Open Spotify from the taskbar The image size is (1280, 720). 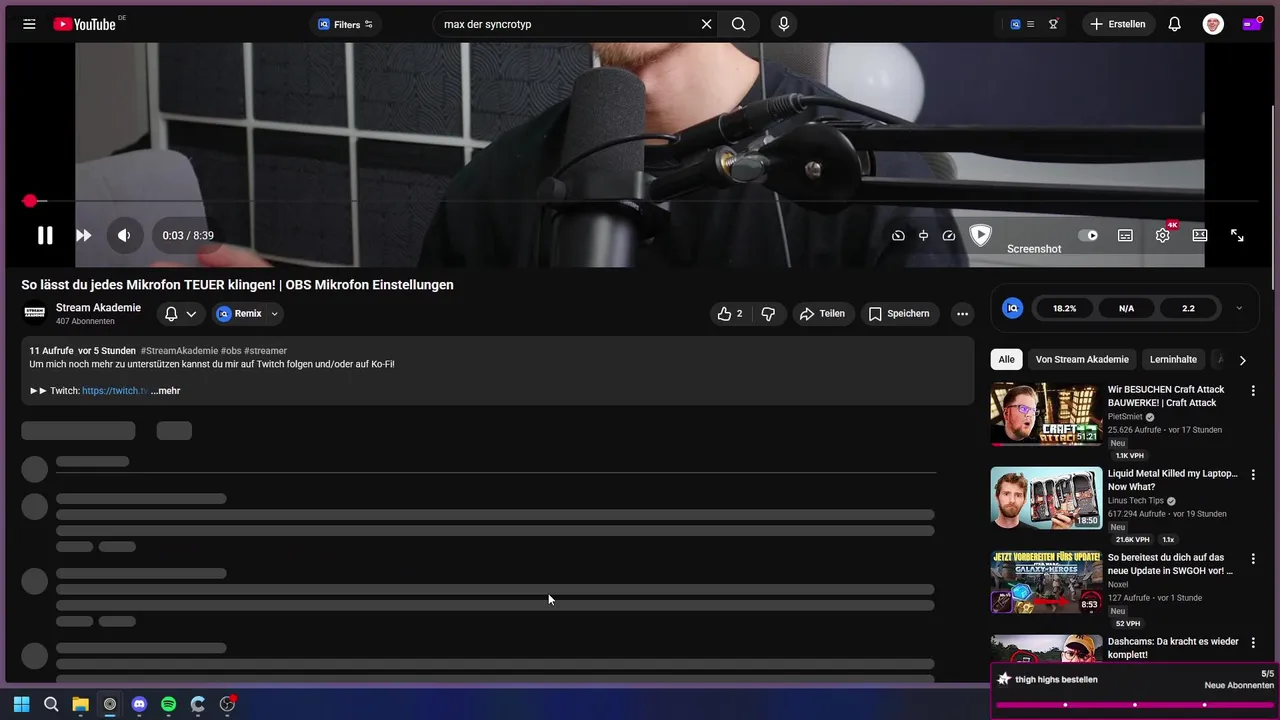coord(168,704)
